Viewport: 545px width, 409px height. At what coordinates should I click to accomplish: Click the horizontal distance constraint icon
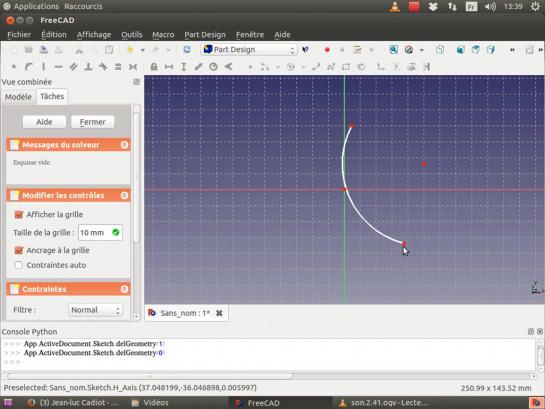coord(169,67)
